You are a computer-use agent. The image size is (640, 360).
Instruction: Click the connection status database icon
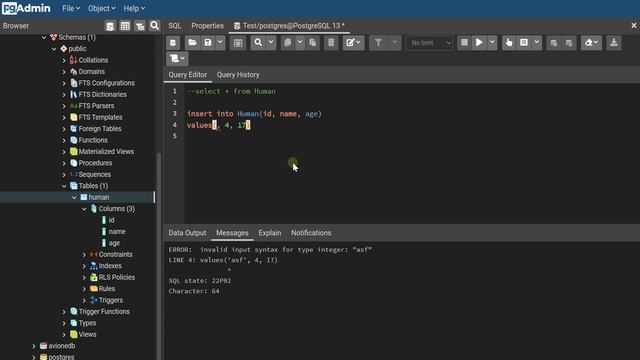click(x=173, y=43)
